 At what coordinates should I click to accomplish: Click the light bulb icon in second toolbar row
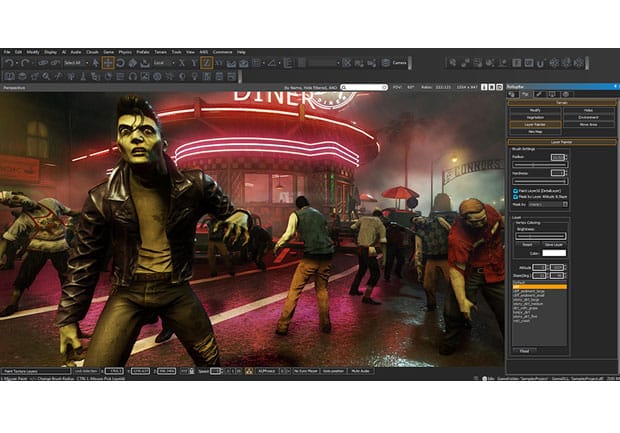(x=195, y=76)
